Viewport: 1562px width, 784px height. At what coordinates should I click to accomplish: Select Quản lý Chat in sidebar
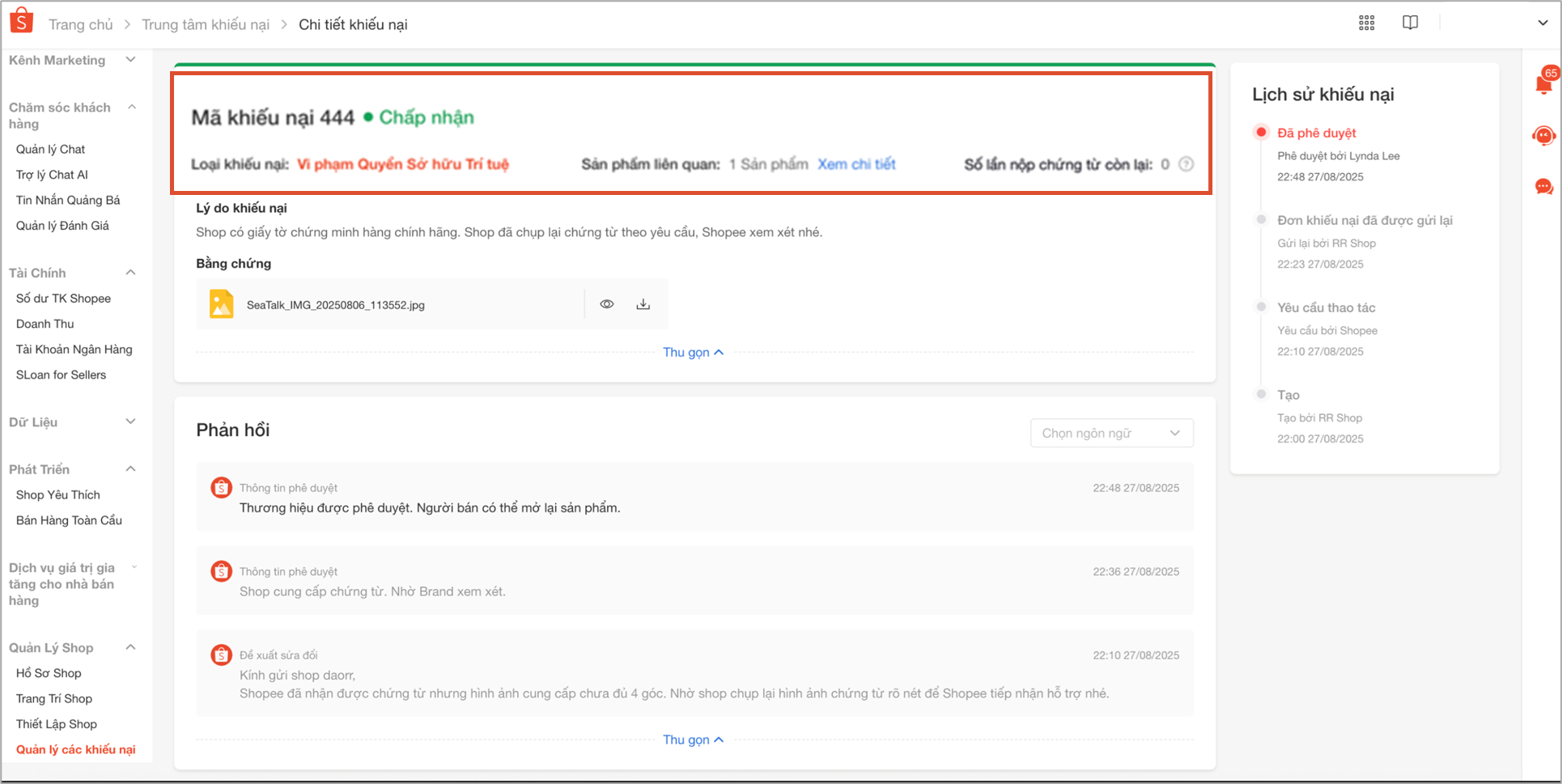tap(50, 149)
